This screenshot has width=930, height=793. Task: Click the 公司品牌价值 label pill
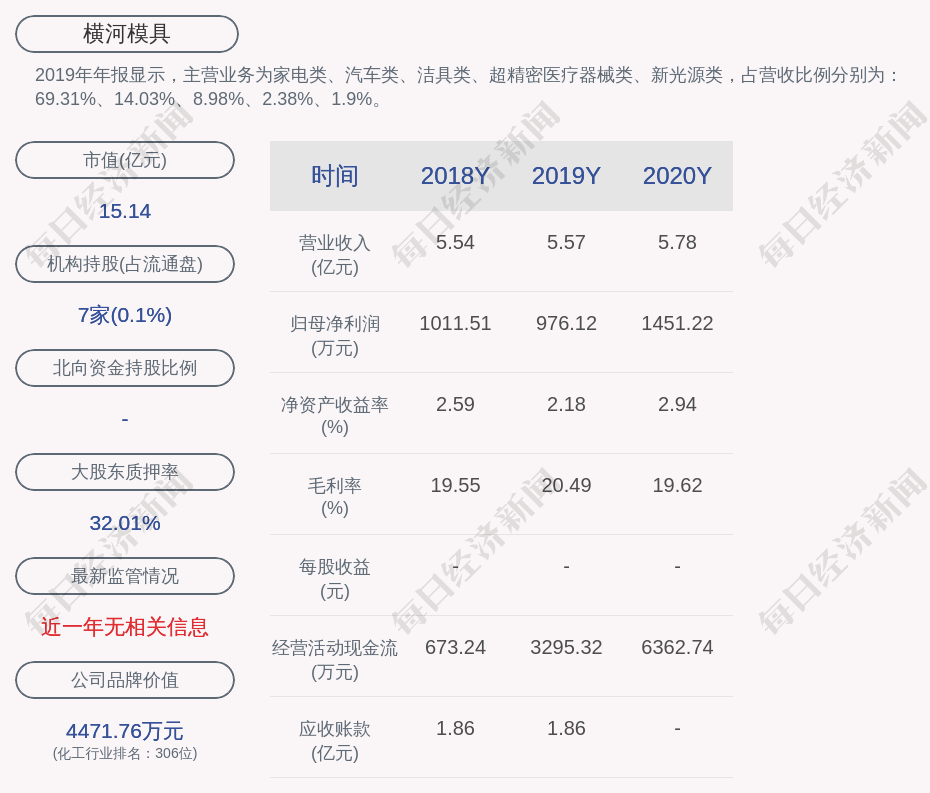pos(125,680)
